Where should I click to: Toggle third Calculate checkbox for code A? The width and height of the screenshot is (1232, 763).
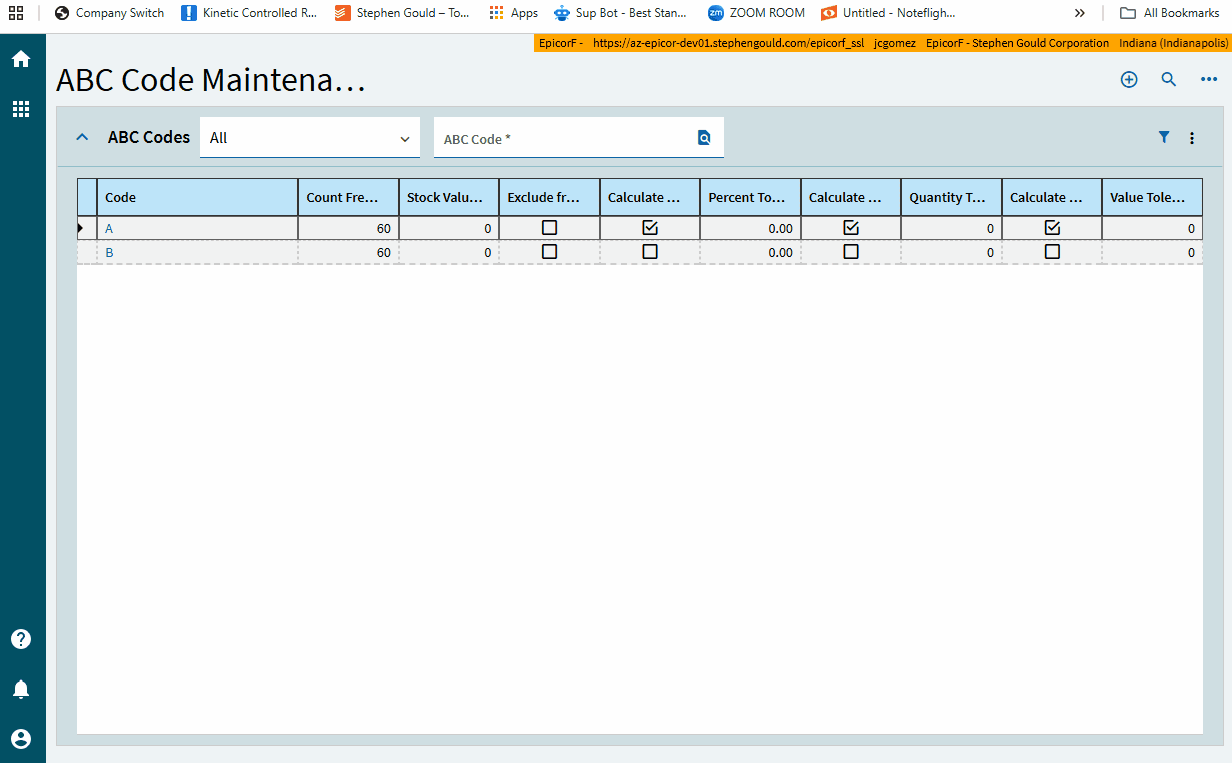pos(1052,228)
